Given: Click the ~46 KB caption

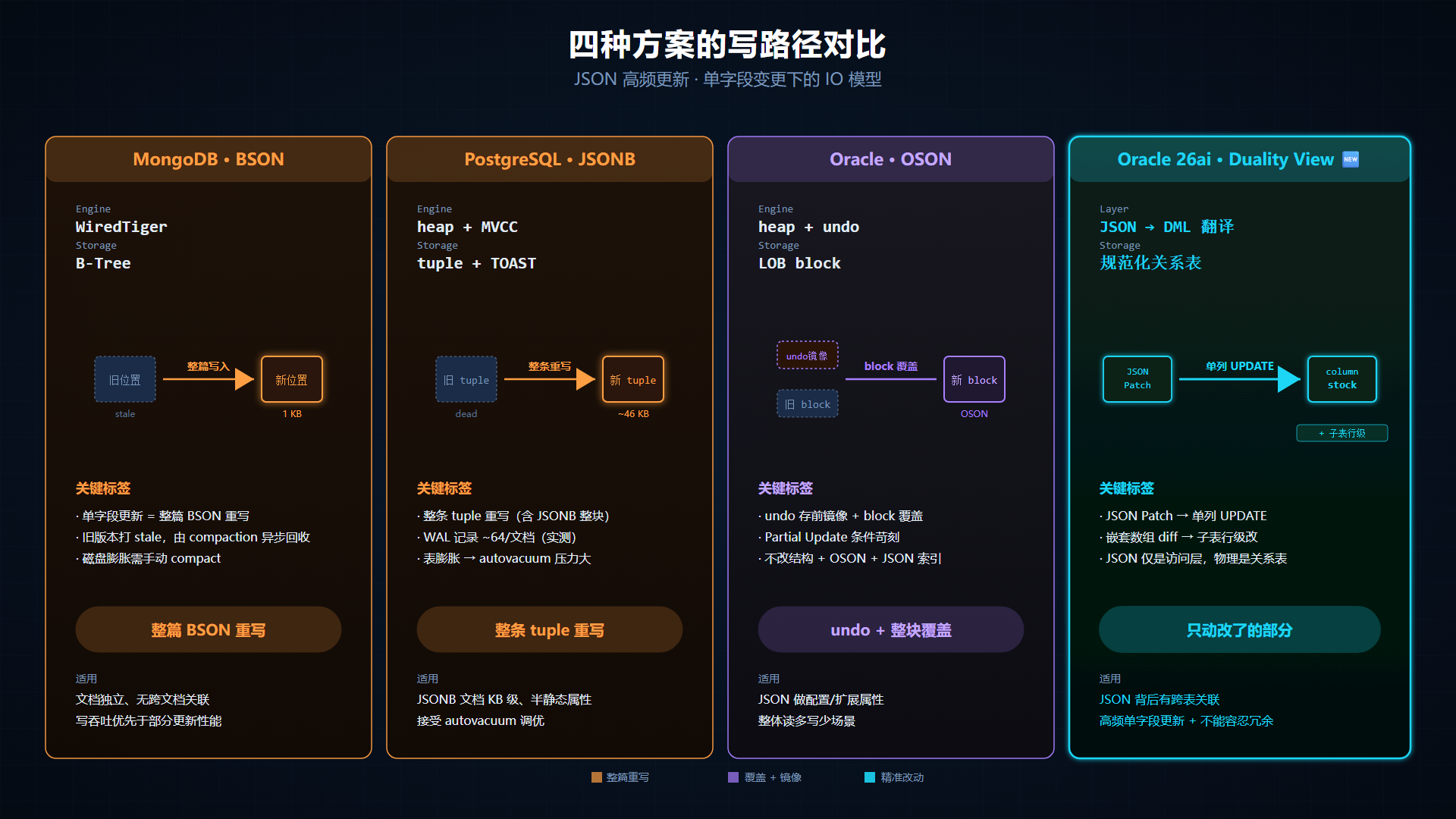Looking at the screenshot, I should click(x=633, y=414).
